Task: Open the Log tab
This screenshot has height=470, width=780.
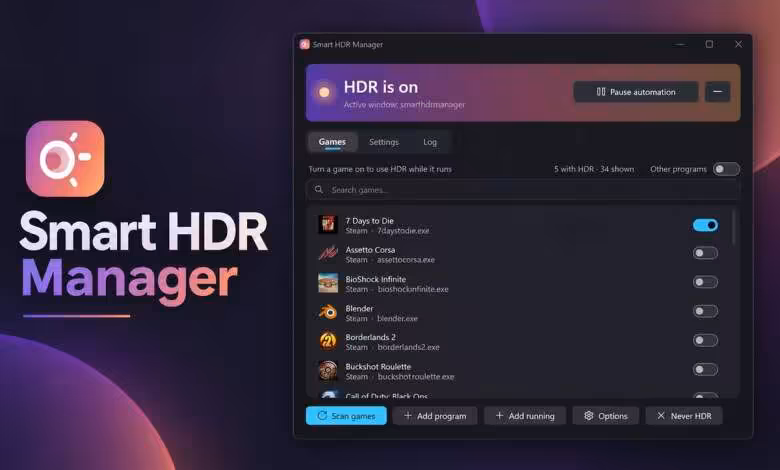Action: point(430,142)
